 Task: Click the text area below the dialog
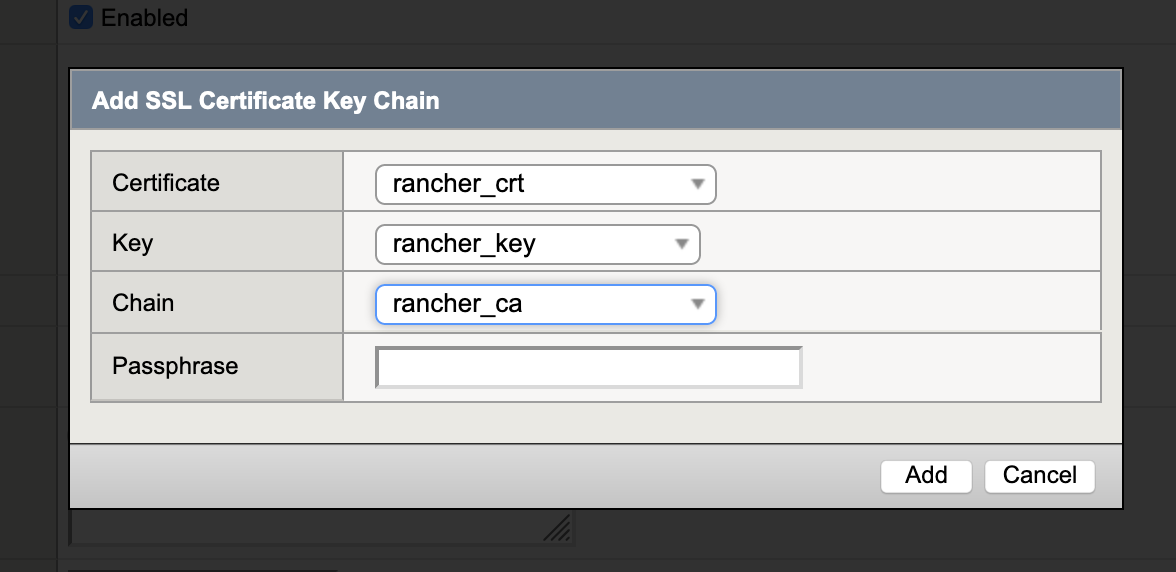coord(300,528)
